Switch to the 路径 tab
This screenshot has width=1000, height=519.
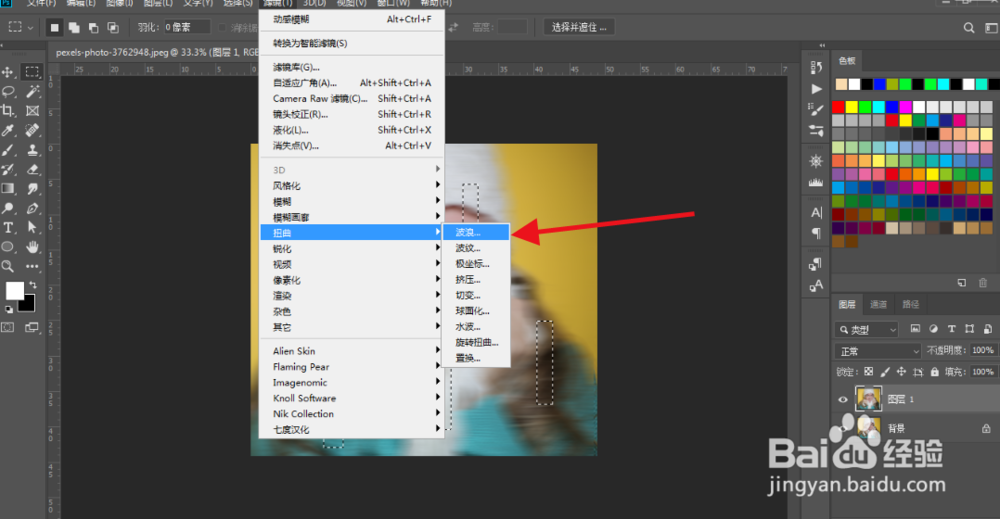(911, 305)
